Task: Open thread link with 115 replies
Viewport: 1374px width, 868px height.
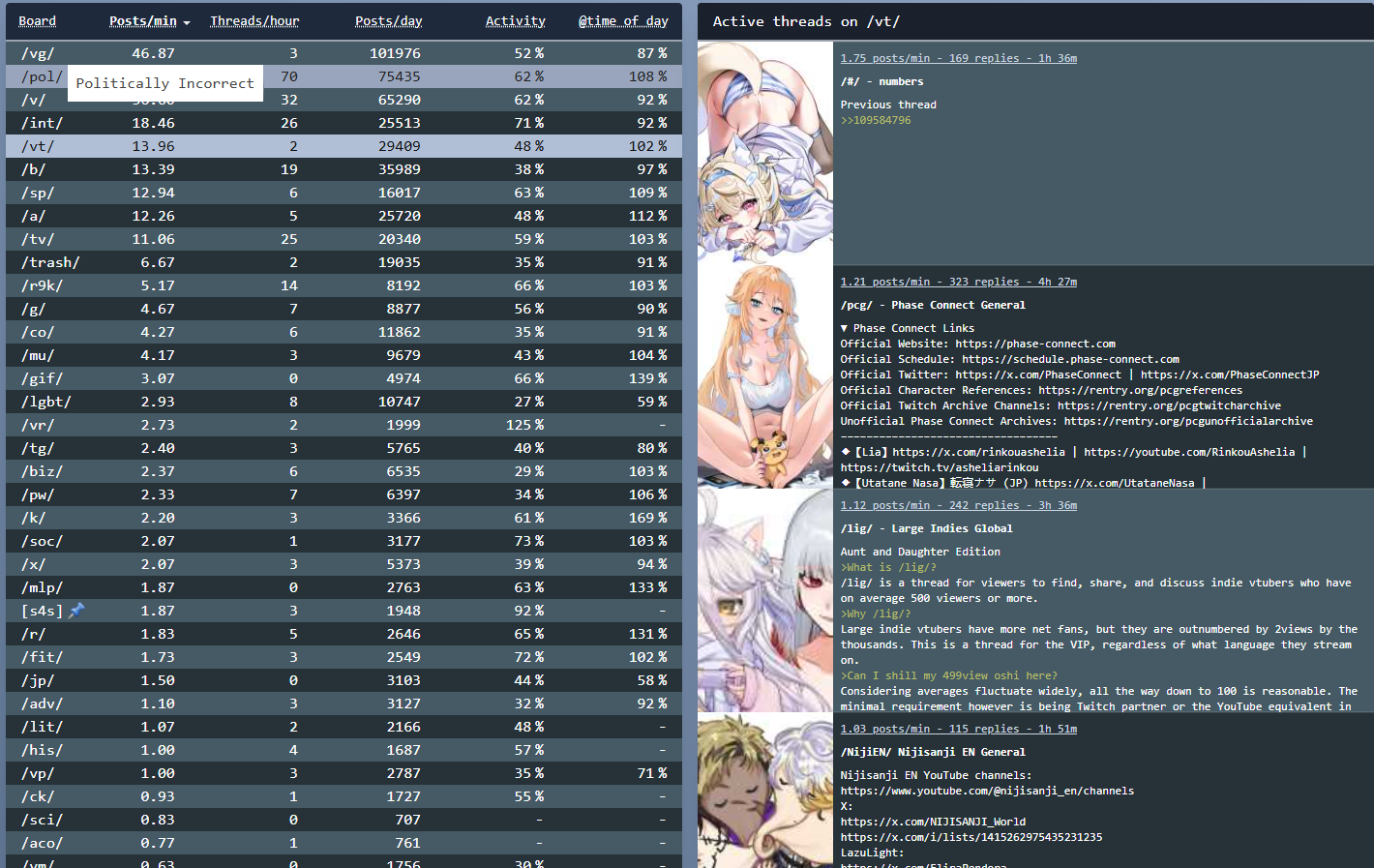Action: pyautogui.click(x=958, y=729)
